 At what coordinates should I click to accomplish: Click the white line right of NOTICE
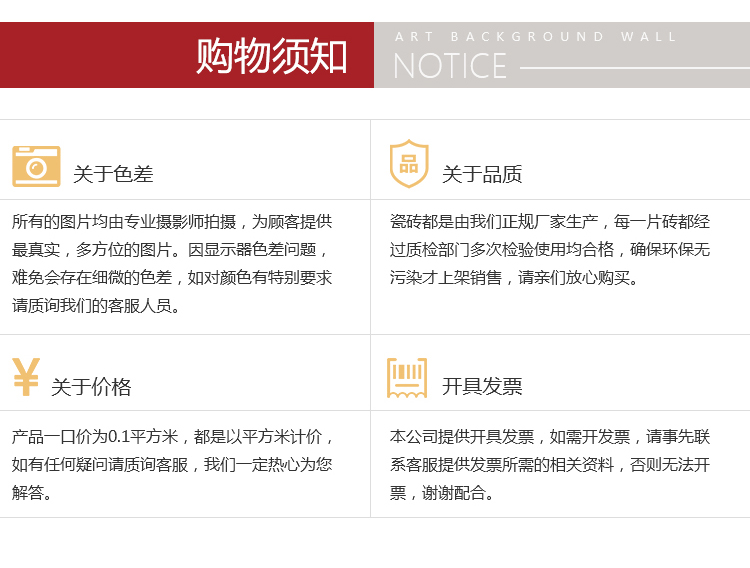pos(634,68)
